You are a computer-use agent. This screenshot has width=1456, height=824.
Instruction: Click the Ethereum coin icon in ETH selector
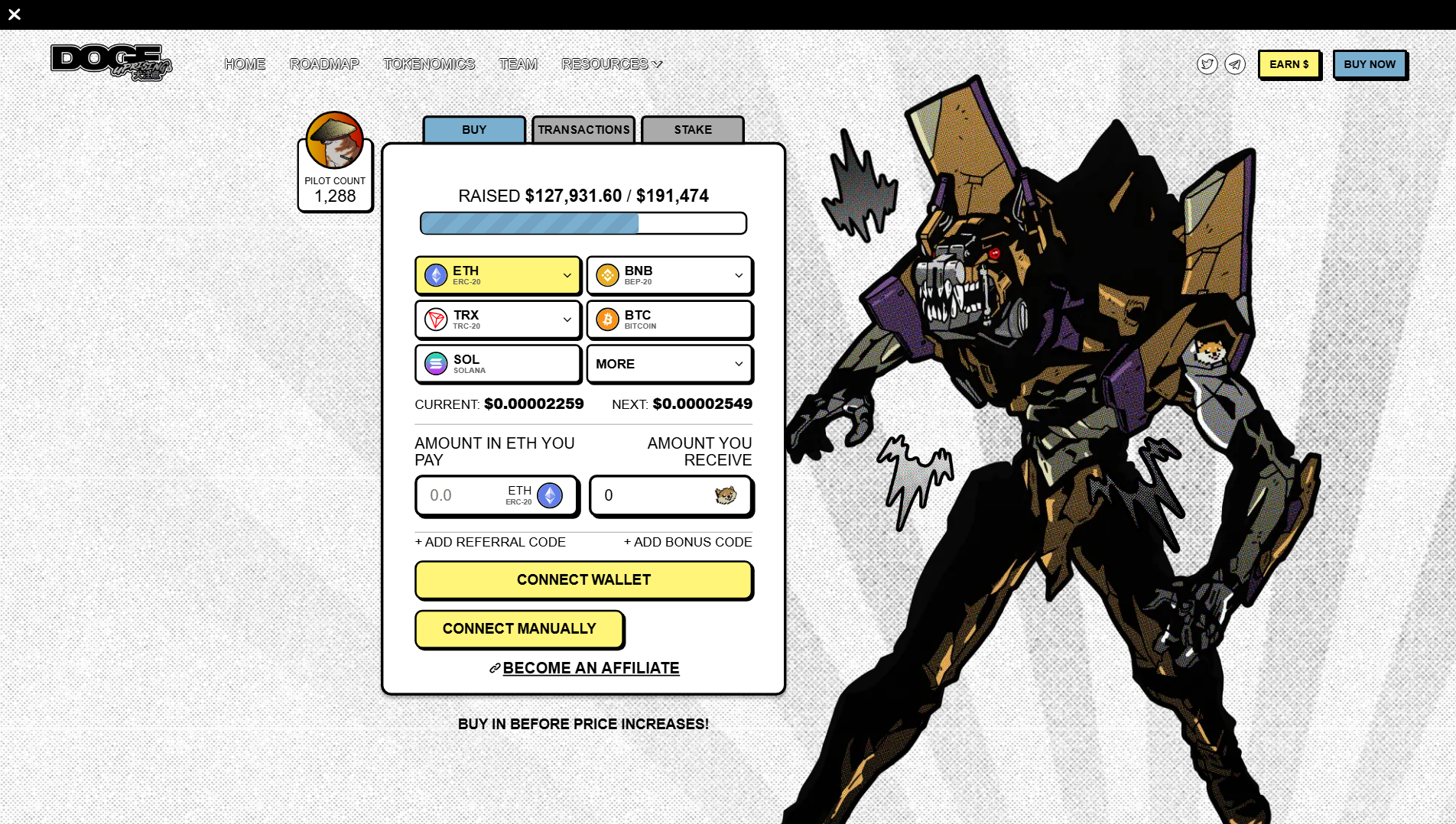pyautogui.click(x=436, y=275)
